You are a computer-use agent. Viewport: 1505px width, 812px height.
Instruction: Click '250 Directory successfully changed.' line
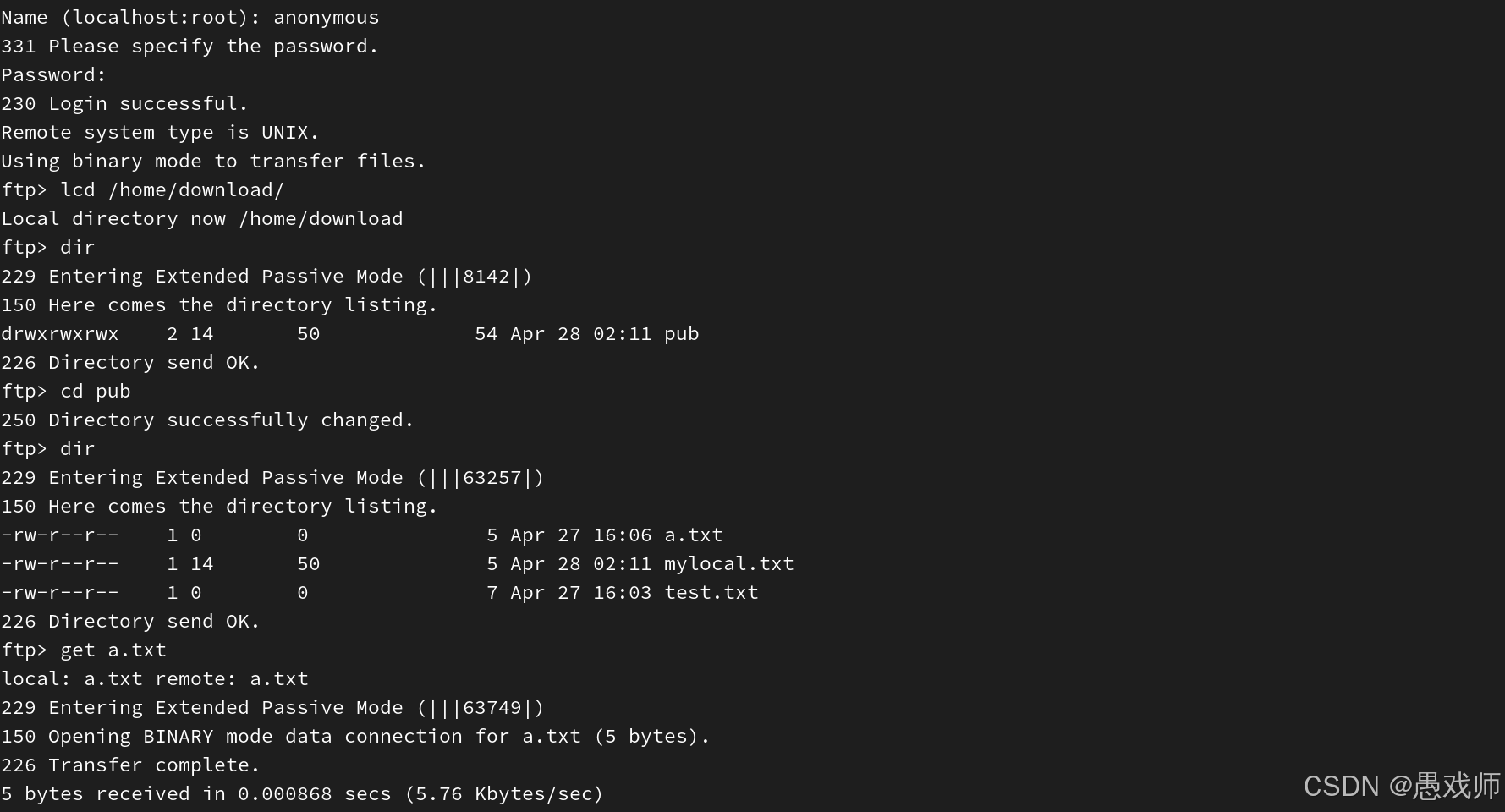pos(207,420)
